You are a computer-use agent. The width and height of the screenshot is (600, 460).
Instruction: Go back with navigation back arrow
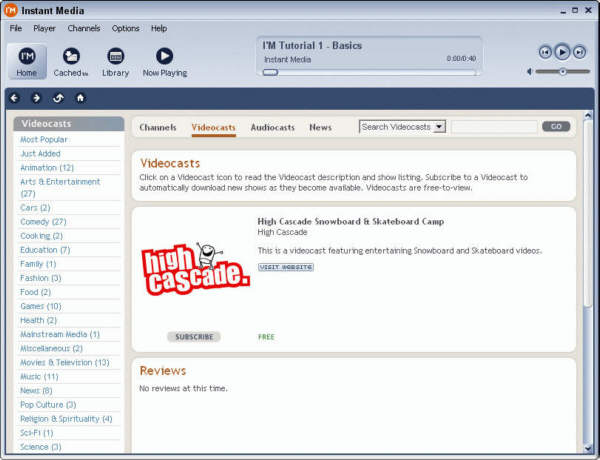[x=15, y=98]
